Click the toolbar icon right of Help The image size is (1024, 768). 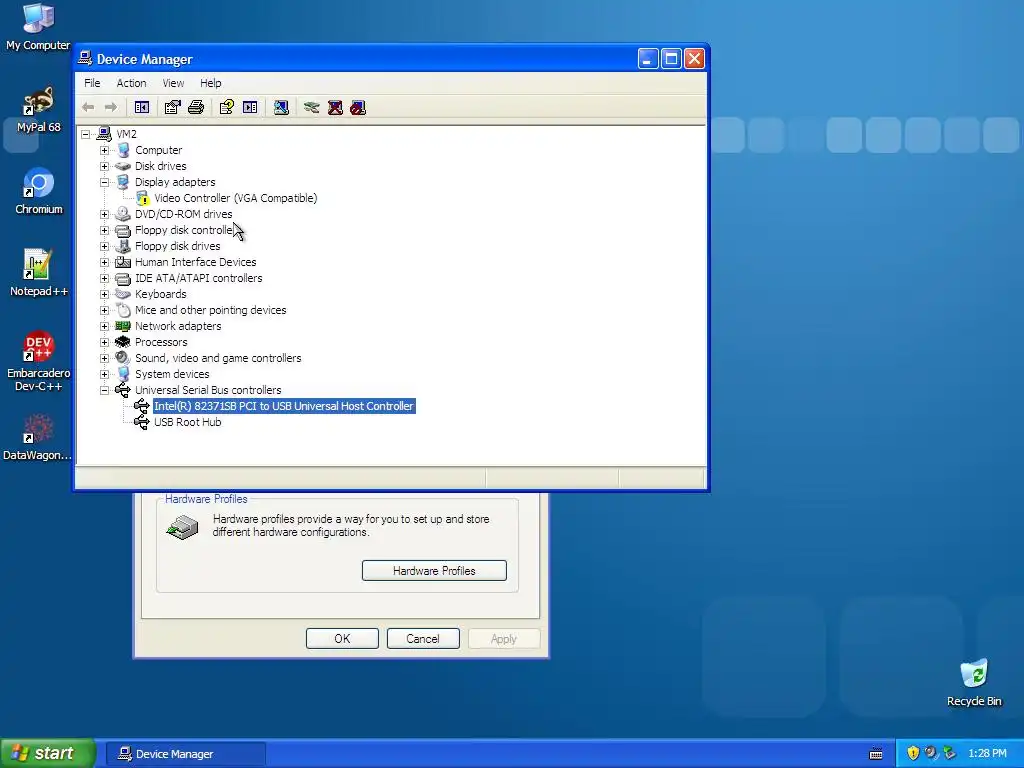[x=250, y=107]
